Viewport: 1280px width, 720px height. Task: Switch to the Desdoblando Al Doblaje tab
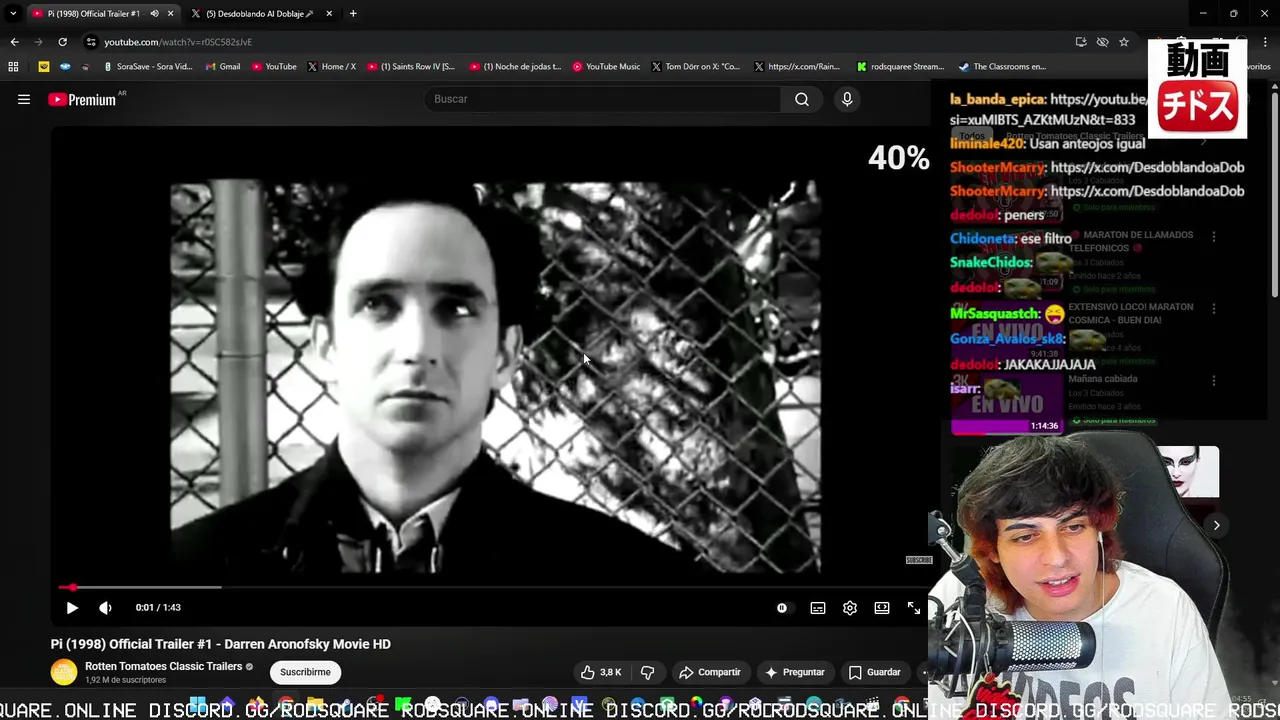[260, 13]
